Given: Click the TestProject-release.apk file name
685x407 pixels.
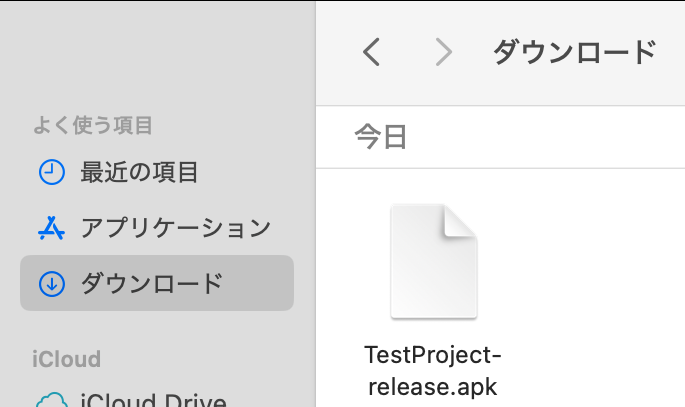Looking at the screenshot, I should tap(433, 370).
